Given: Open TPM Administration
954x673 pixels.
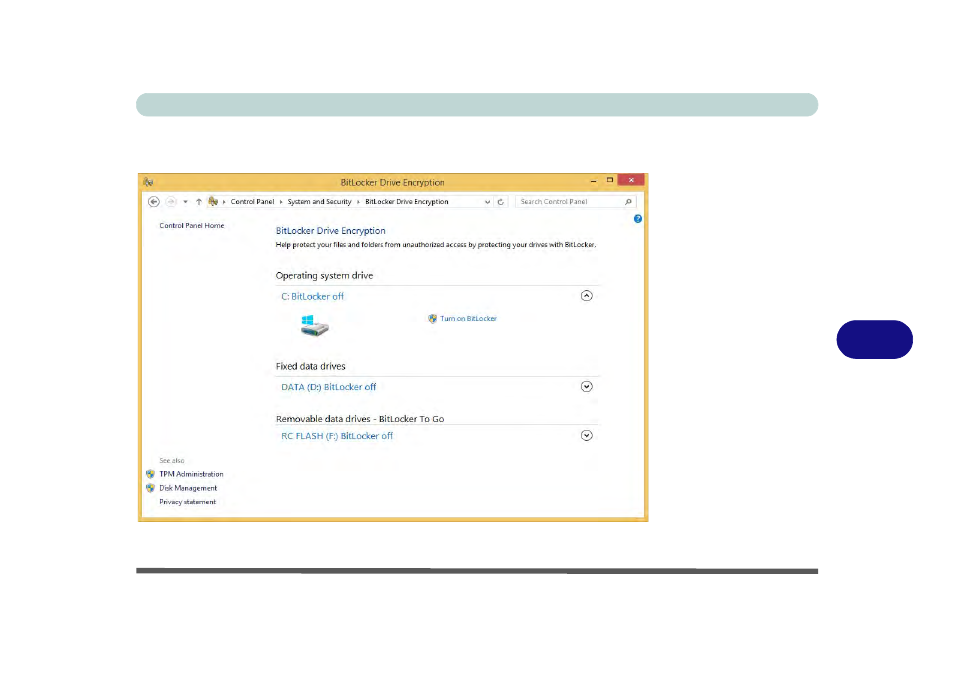Looking at the screenshot, I should pos(191,474).
